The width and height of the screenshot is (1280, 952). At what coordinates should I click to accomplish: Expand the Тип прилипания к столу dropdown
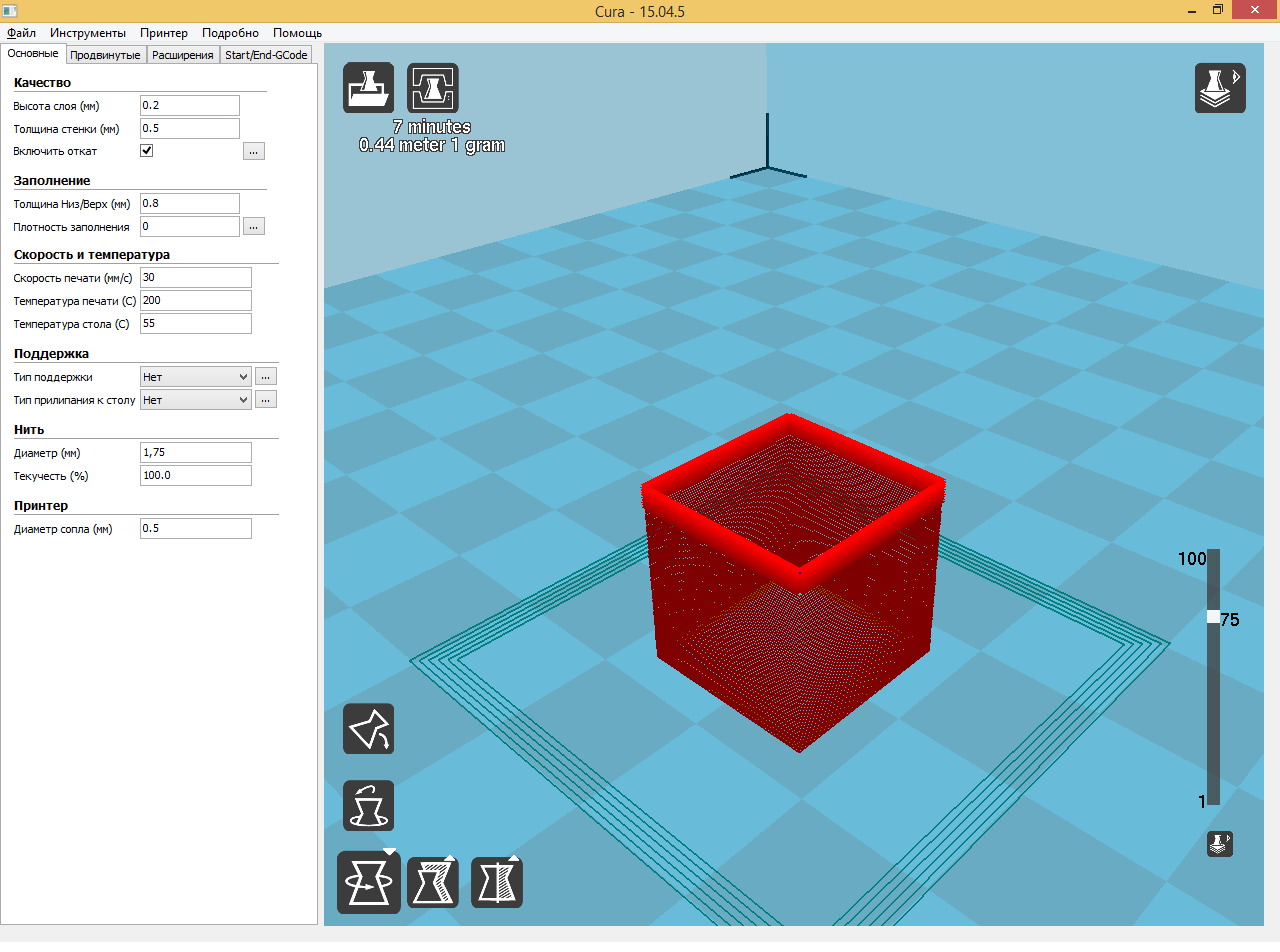click(x=195, y=400)
